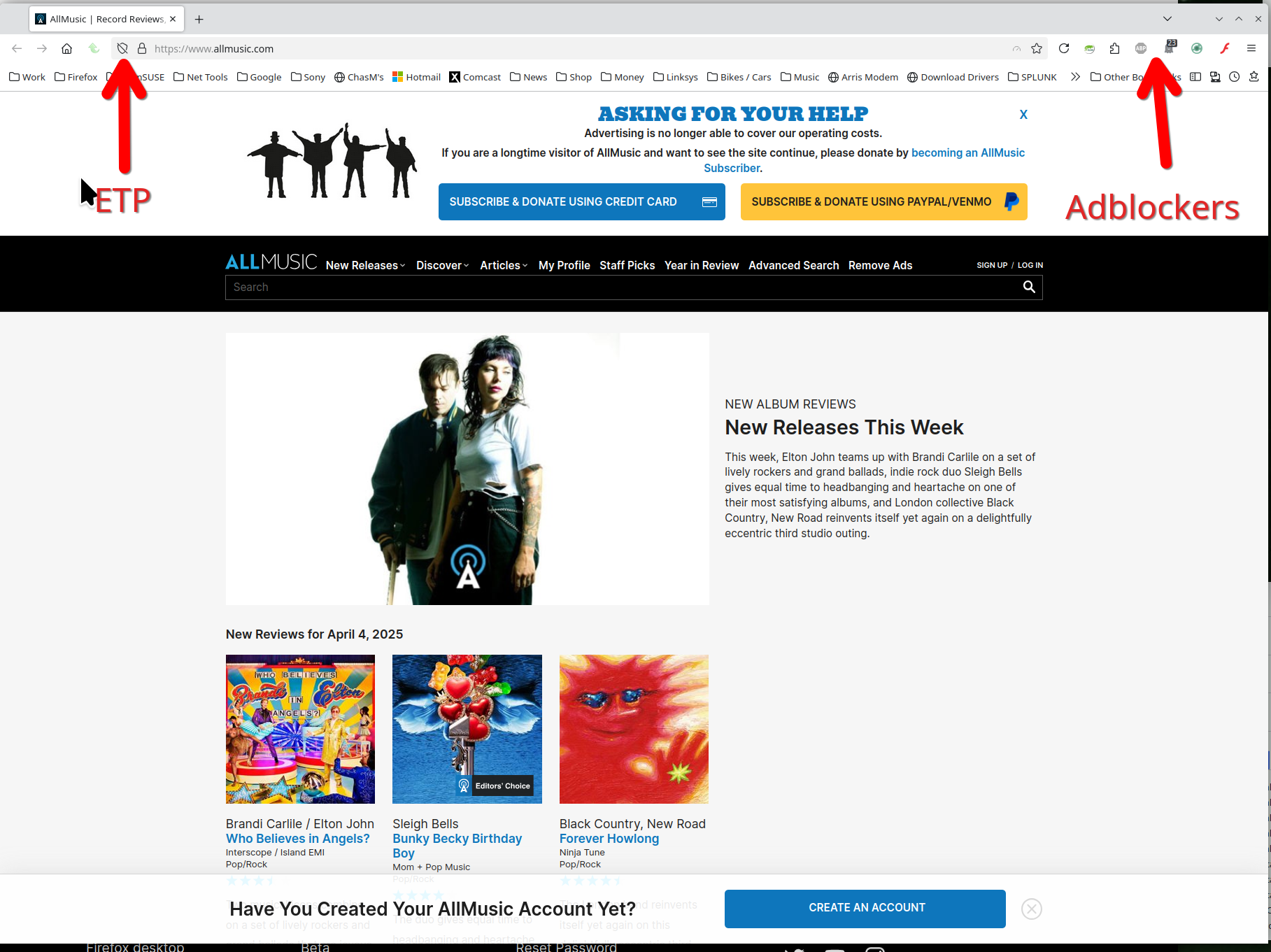1271x952 pixels.
Task: Click the search magnifier icon
Action: [x=1029, y=287]
